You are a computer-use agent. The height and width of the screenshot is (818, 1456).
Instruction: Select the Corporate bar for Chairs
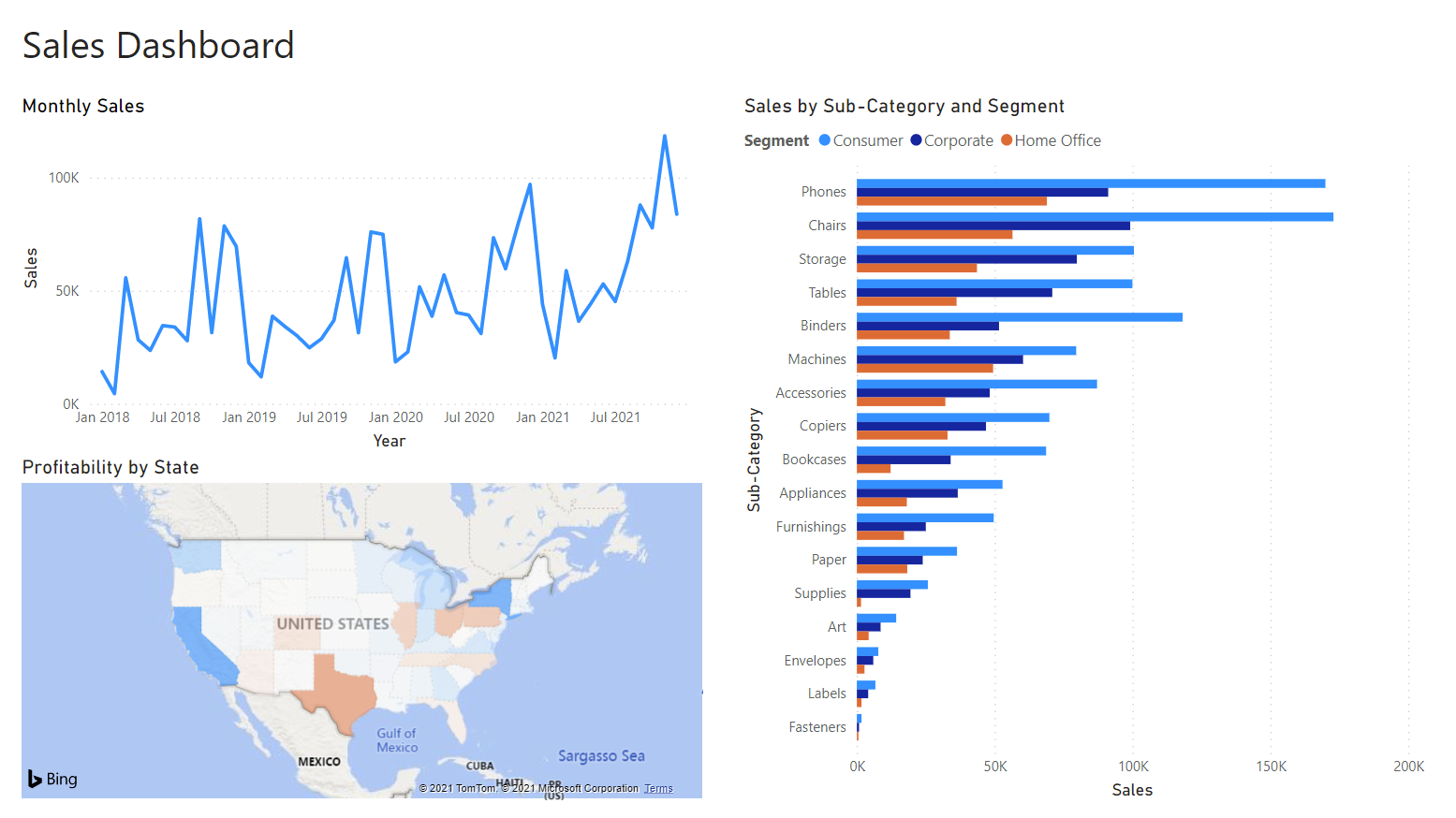993,226
